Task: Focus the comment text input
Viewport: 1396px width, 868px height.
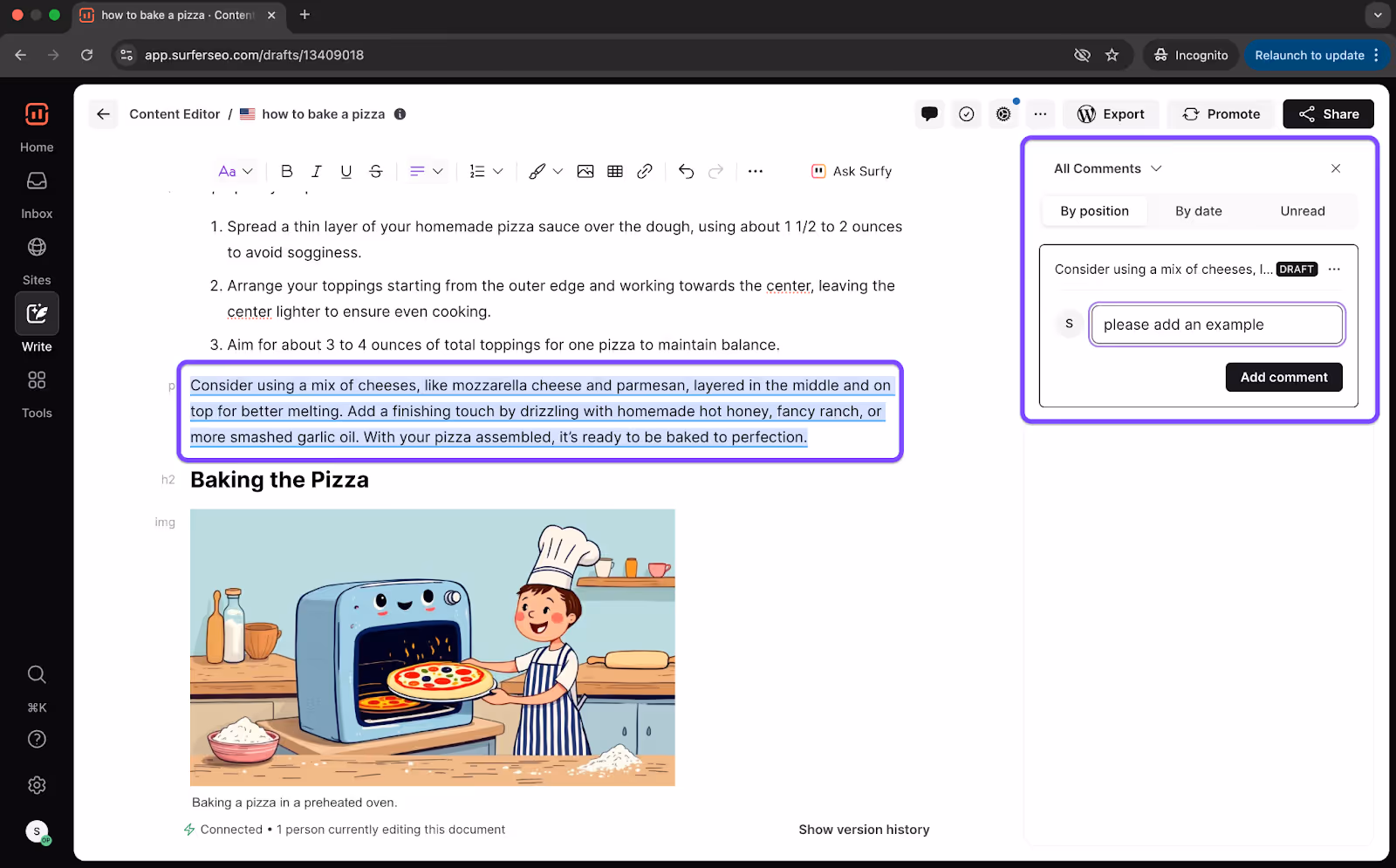Action: (x=1217, y=325)
